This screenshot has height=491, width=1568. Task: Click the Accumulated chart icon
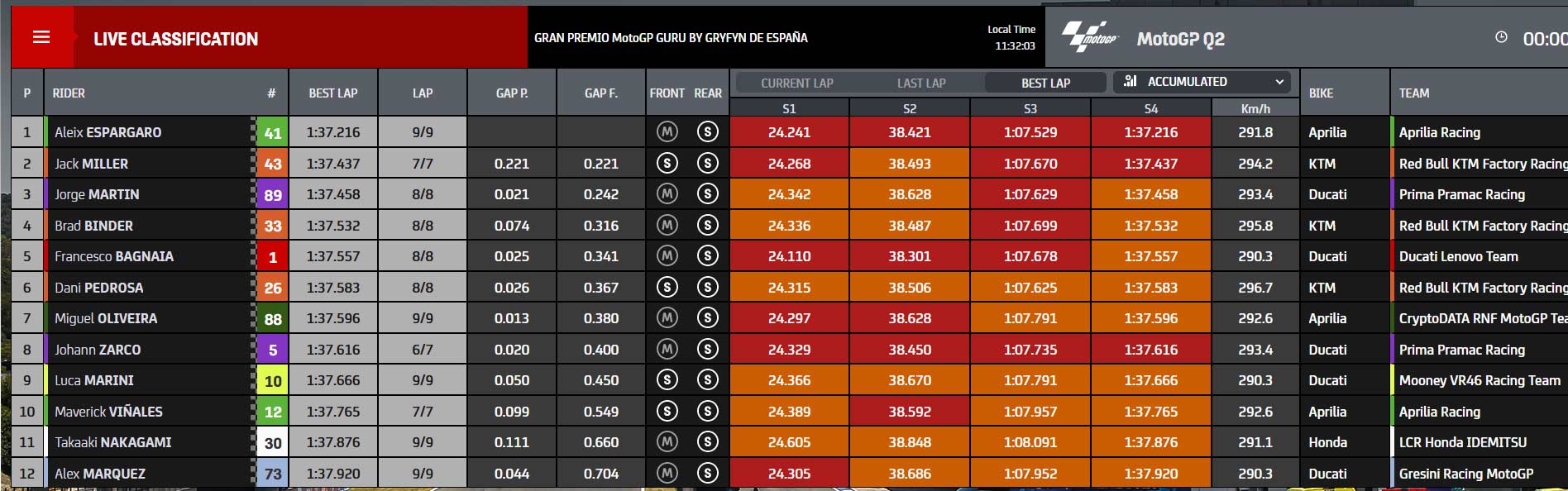pyautogui.click(x=1131, y=81)
